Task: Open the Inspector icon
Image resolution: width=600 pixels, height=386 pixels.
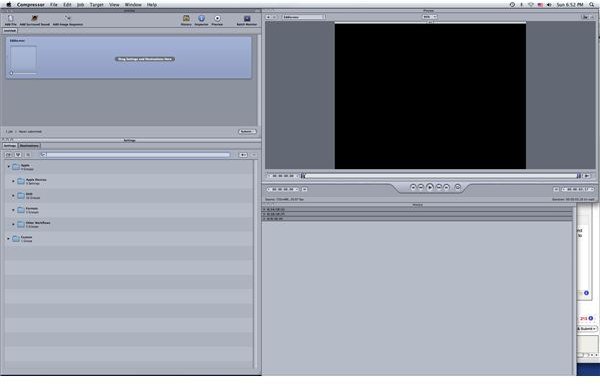Action: pyautogui.click(x=201, y=19)
